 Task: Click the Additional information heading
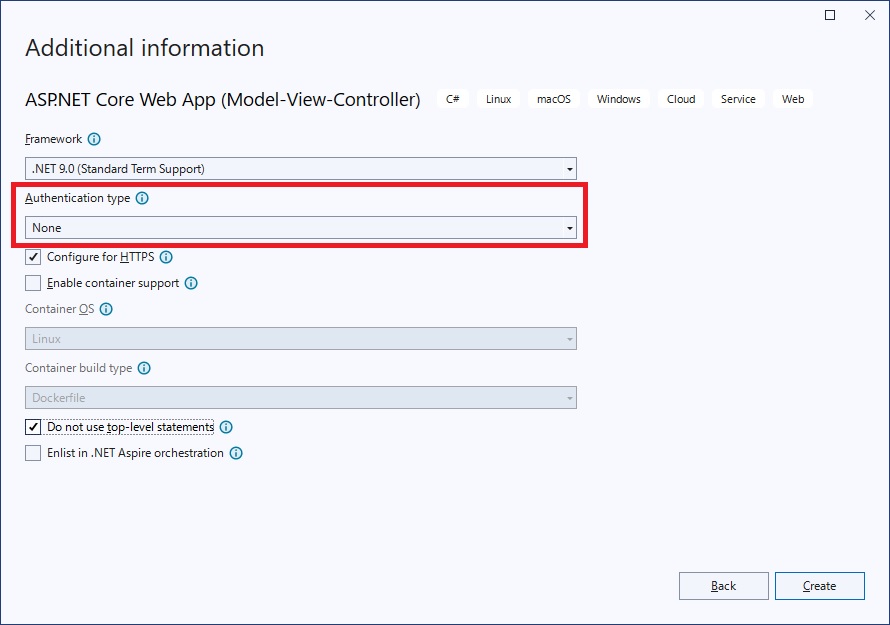[145, 48]
